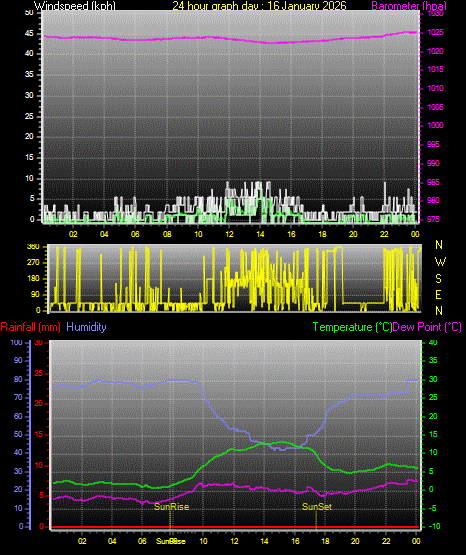Select the 1000 barometer axis value

435,125
